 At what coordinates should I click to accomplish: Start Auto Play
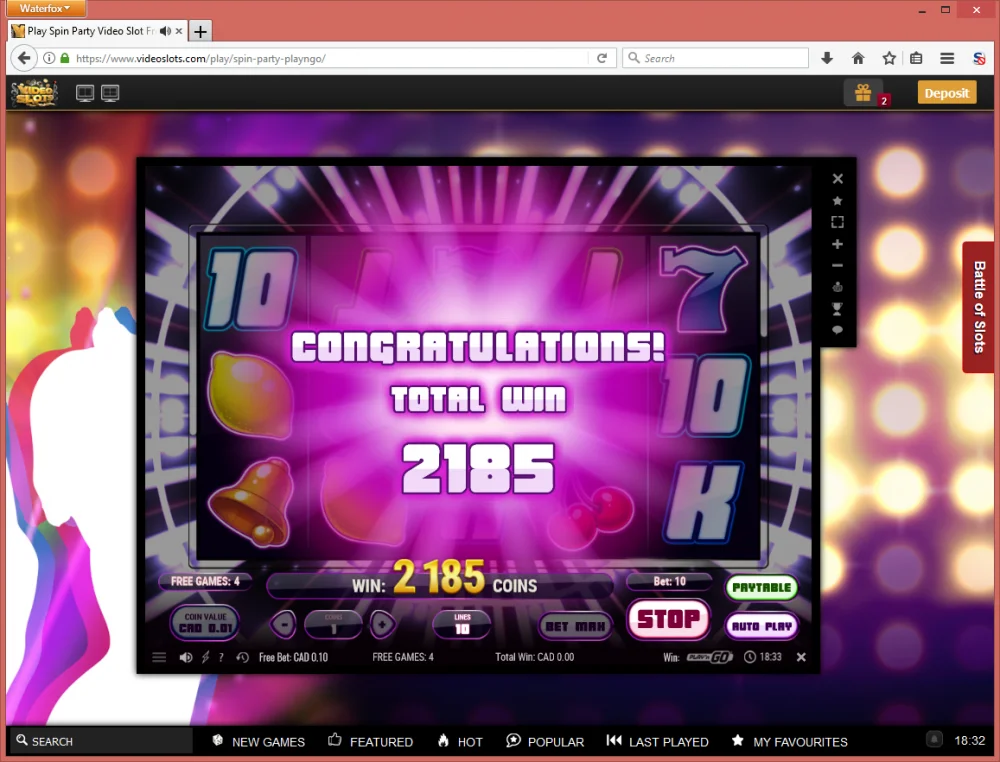(761, 626)
